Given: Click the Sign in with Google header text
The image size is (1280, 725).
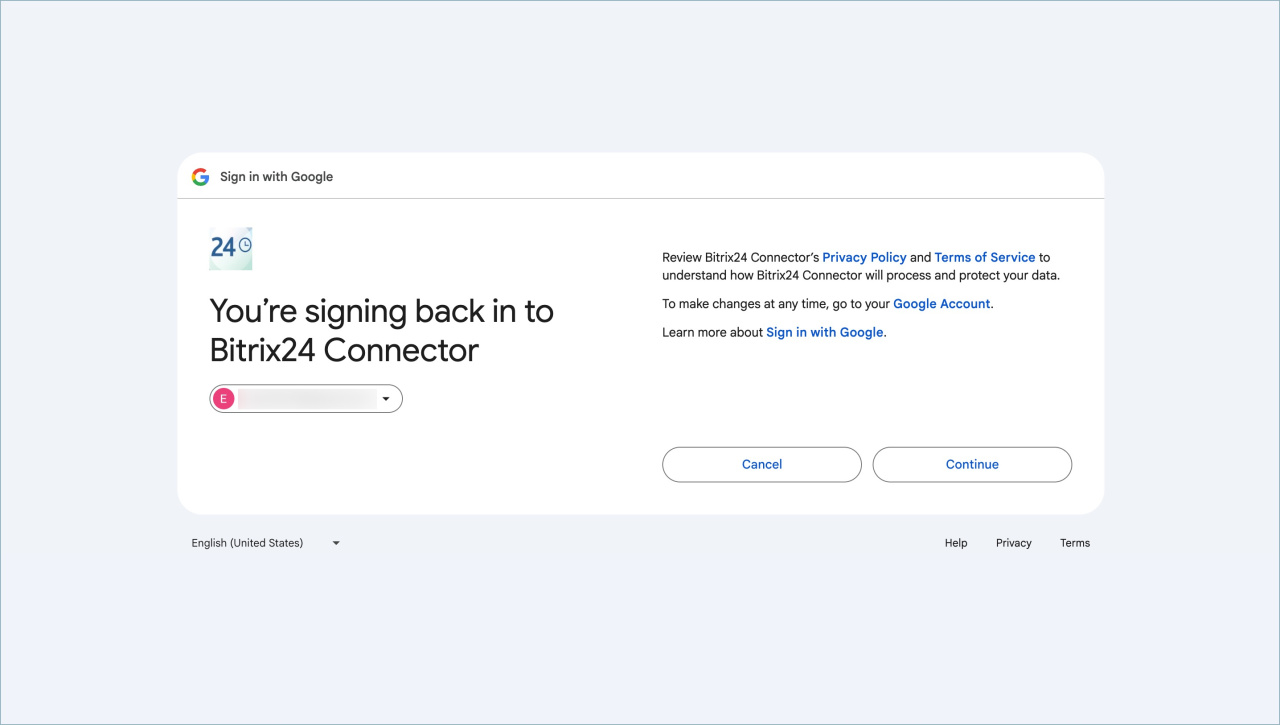Looking at the screenshot, I should pos(276,177).
